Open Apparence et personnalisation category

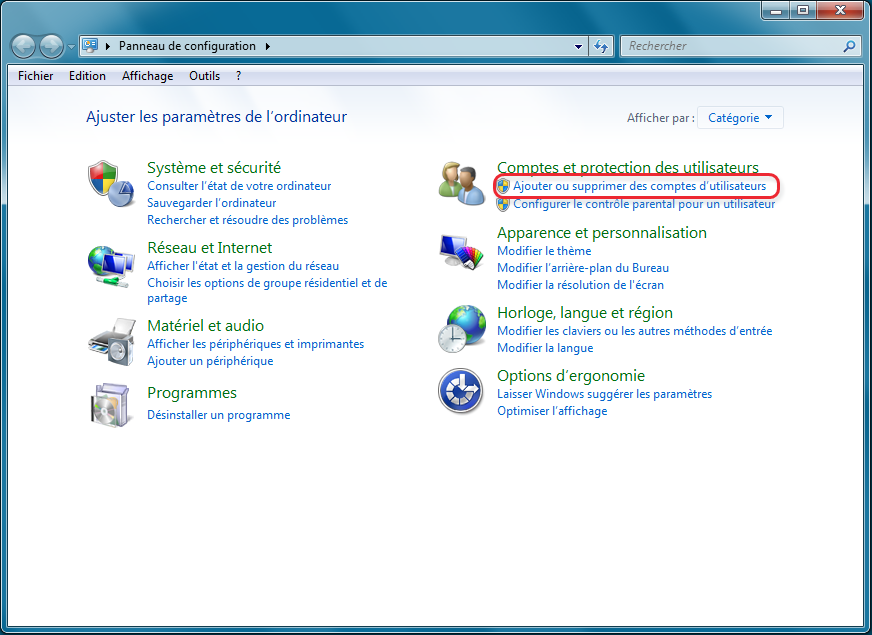pos(602,232)
